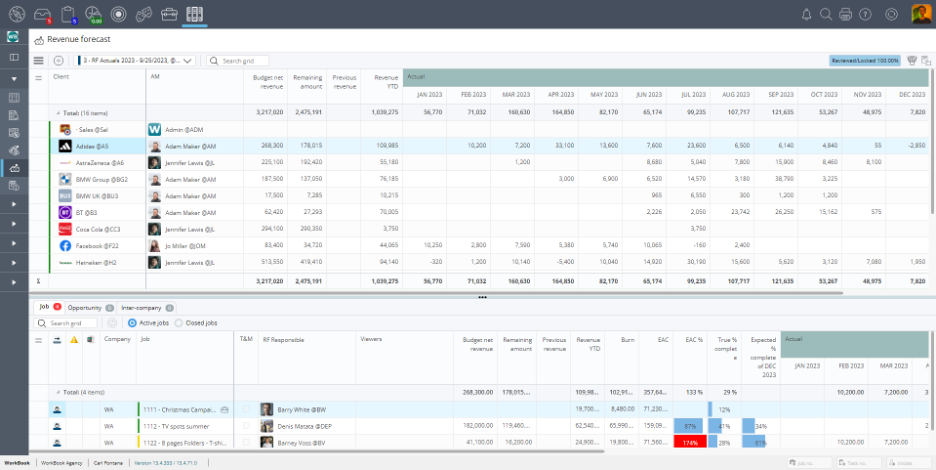The height and width of the screenshot is (470, 936).
Task: Click the clear filter icon near Reviewed/Locked
Action: click(911, 60)
